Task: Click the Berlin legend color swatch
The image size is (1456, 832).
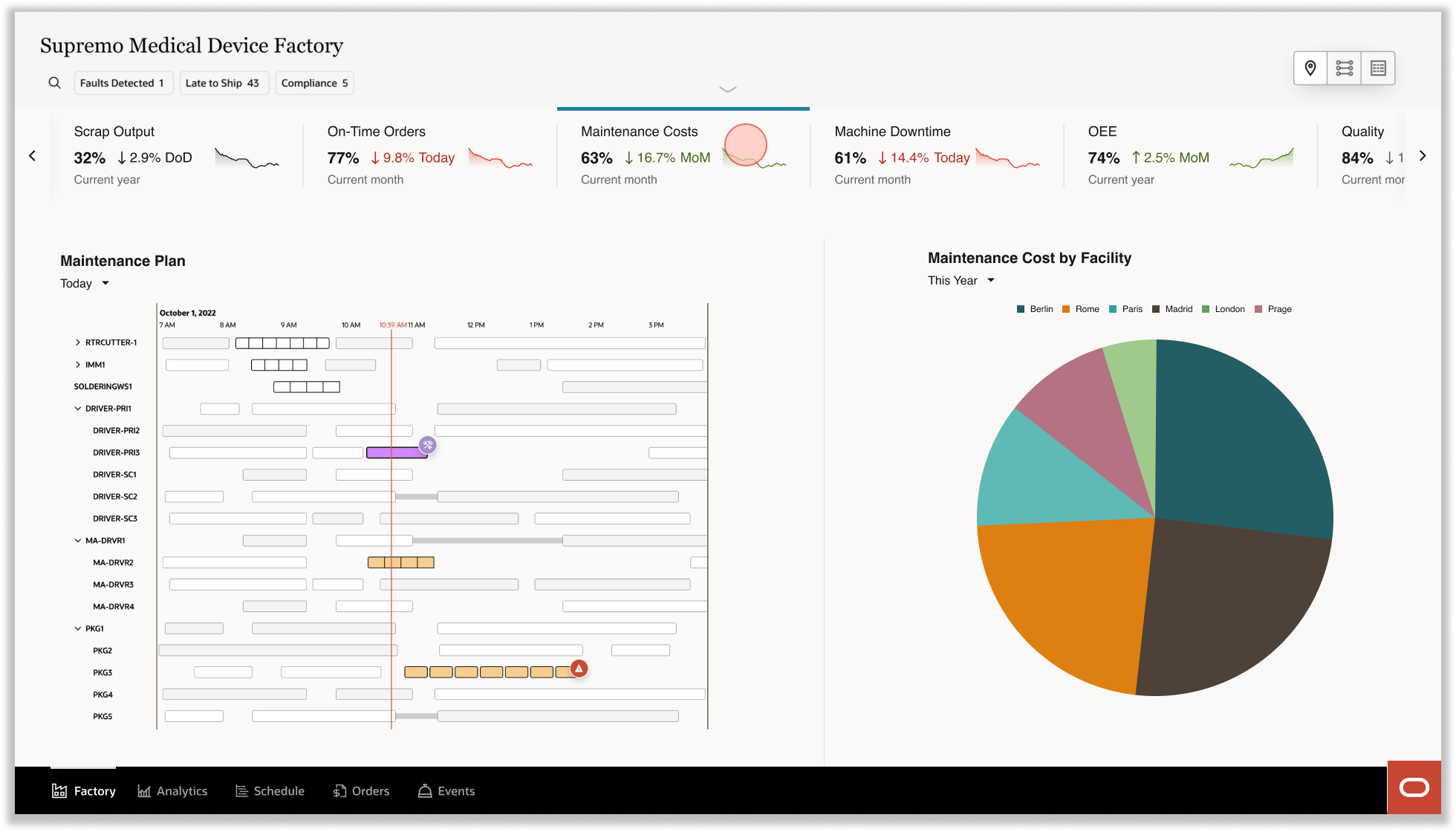Action: pos(1021,309)
